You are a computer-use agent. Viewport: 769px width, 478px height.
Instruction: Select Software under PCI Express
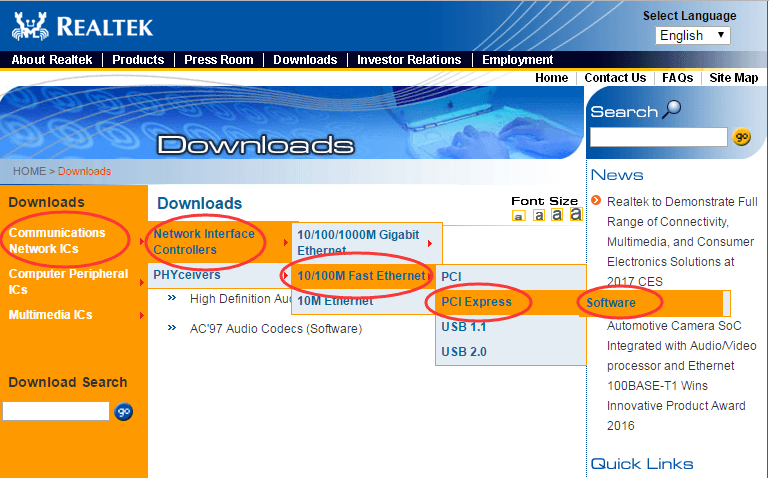(611, 303)
